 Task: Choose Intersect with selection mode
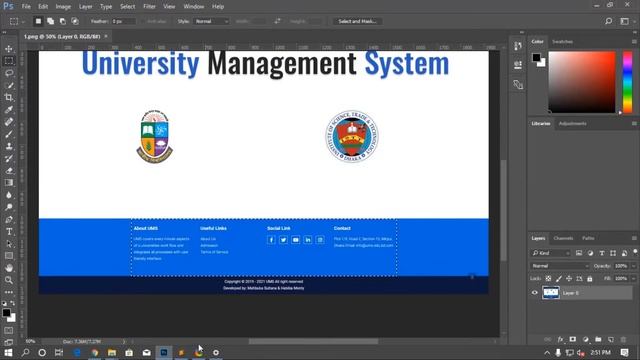pos(75,21)
